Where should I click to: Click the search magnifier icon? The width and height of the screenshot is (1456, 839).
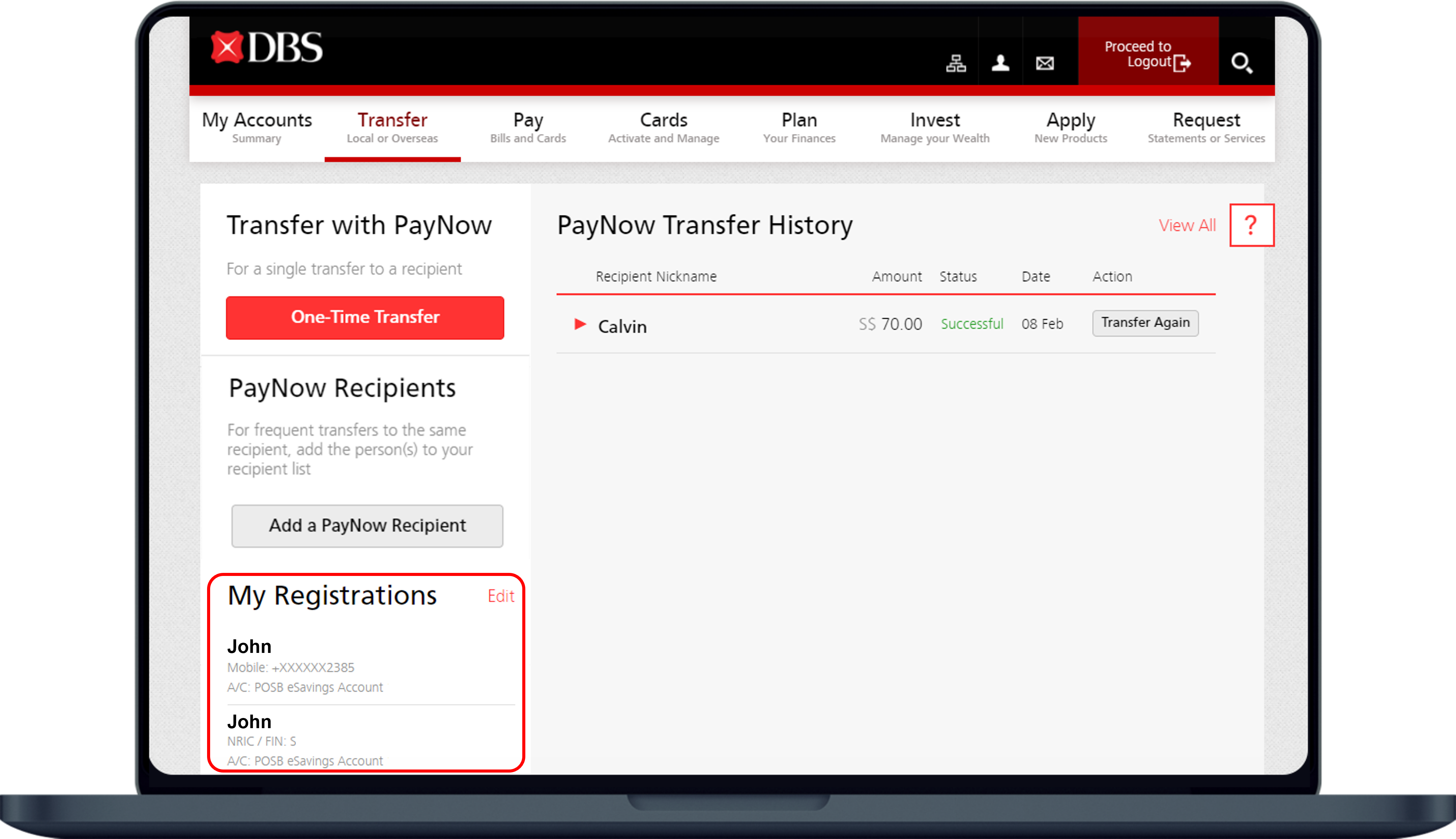tap(1241, 63)
